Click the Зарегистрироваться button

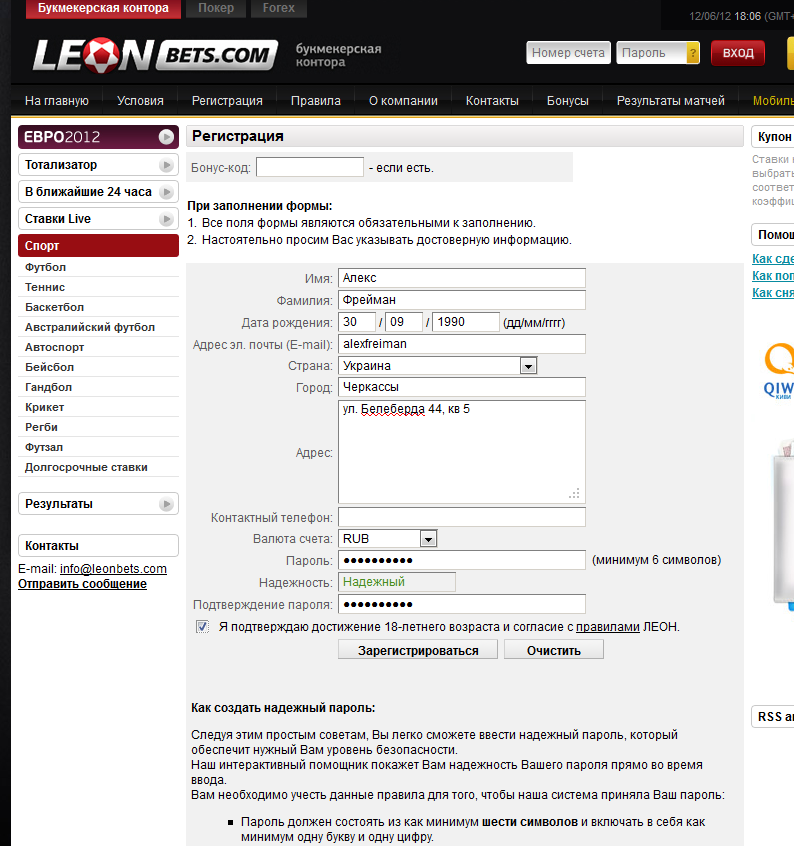pos(418,650)
